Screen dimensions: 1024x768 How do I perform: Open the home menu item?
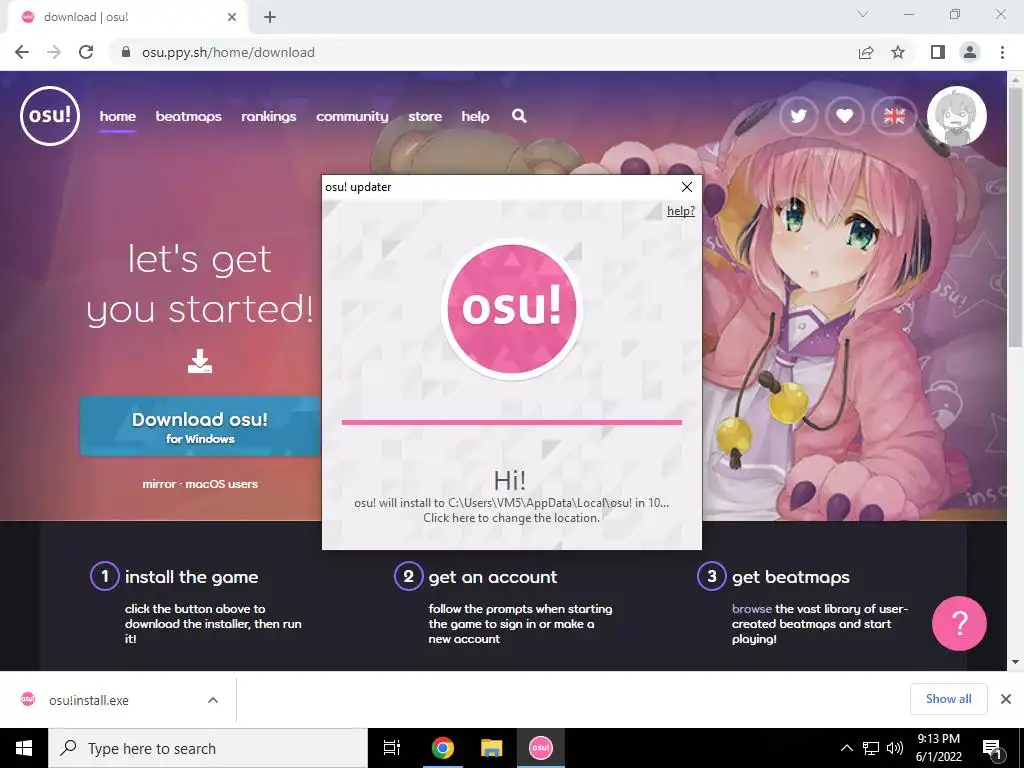118,116
